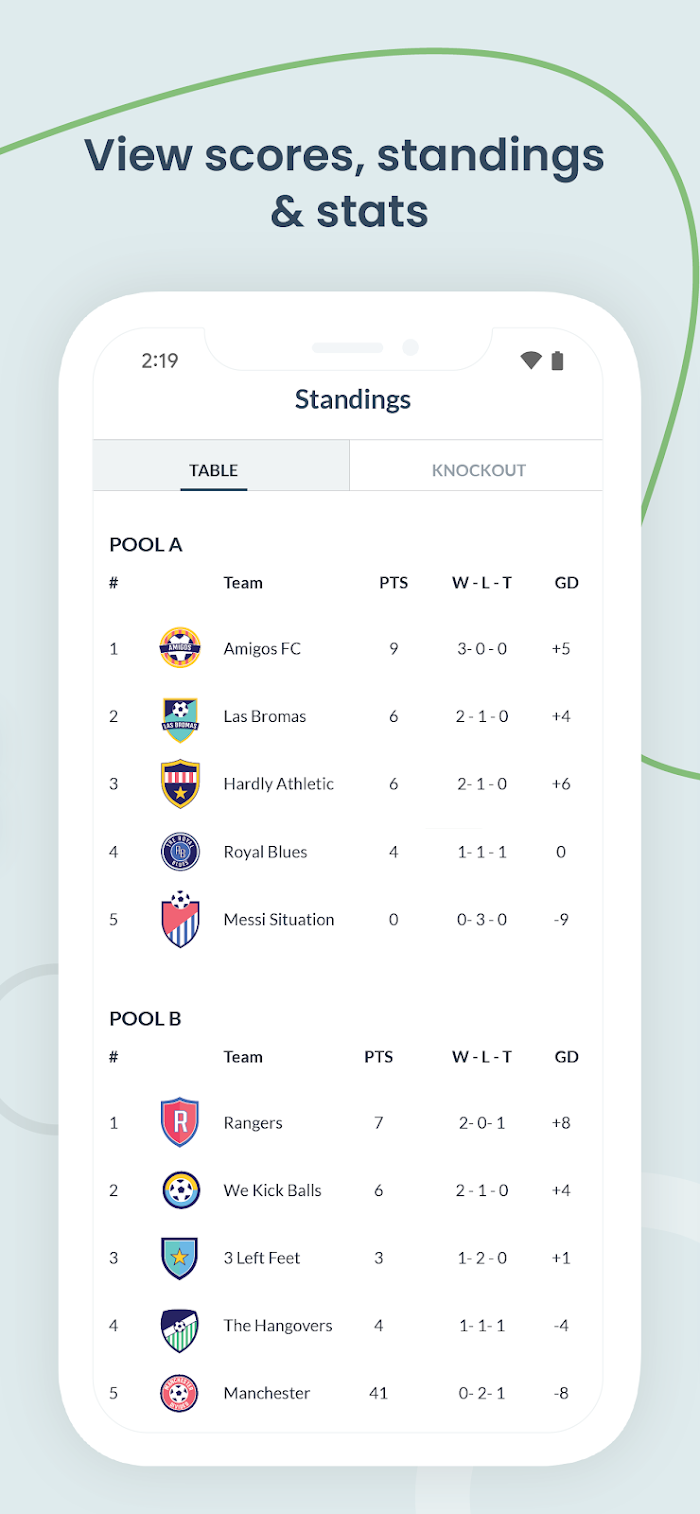Image resolution: width=700 pixels, height=1514 pixels.
Task: Tap the PTS column header in Pool A
Action: [x=394, y=583]
